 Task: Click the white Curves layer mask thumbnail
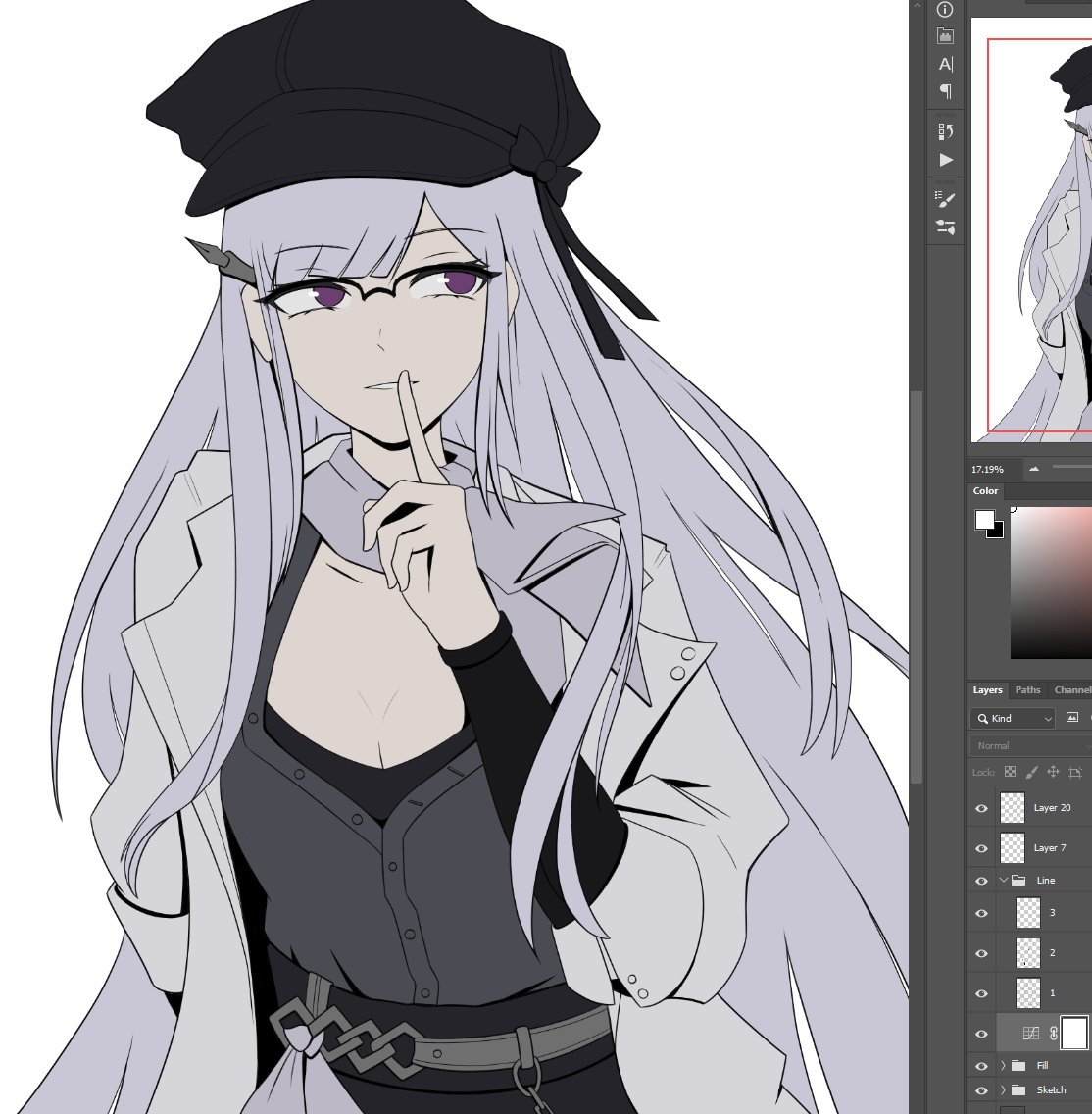[x=1074, y=1033]
